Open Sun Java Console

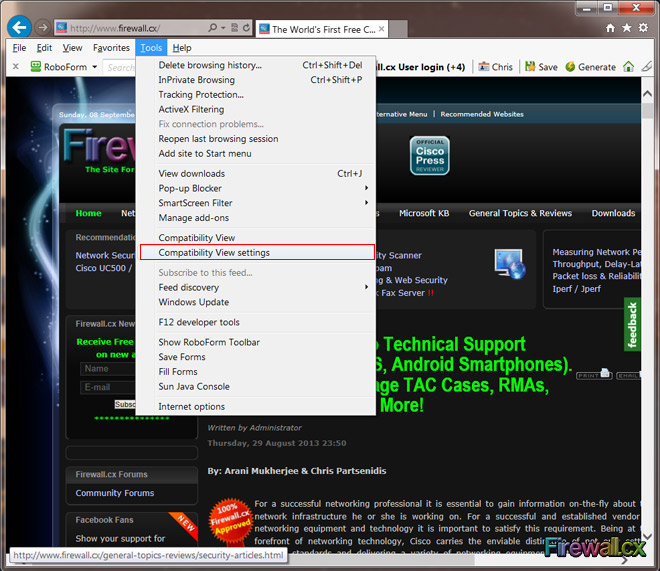click(257, 386)
